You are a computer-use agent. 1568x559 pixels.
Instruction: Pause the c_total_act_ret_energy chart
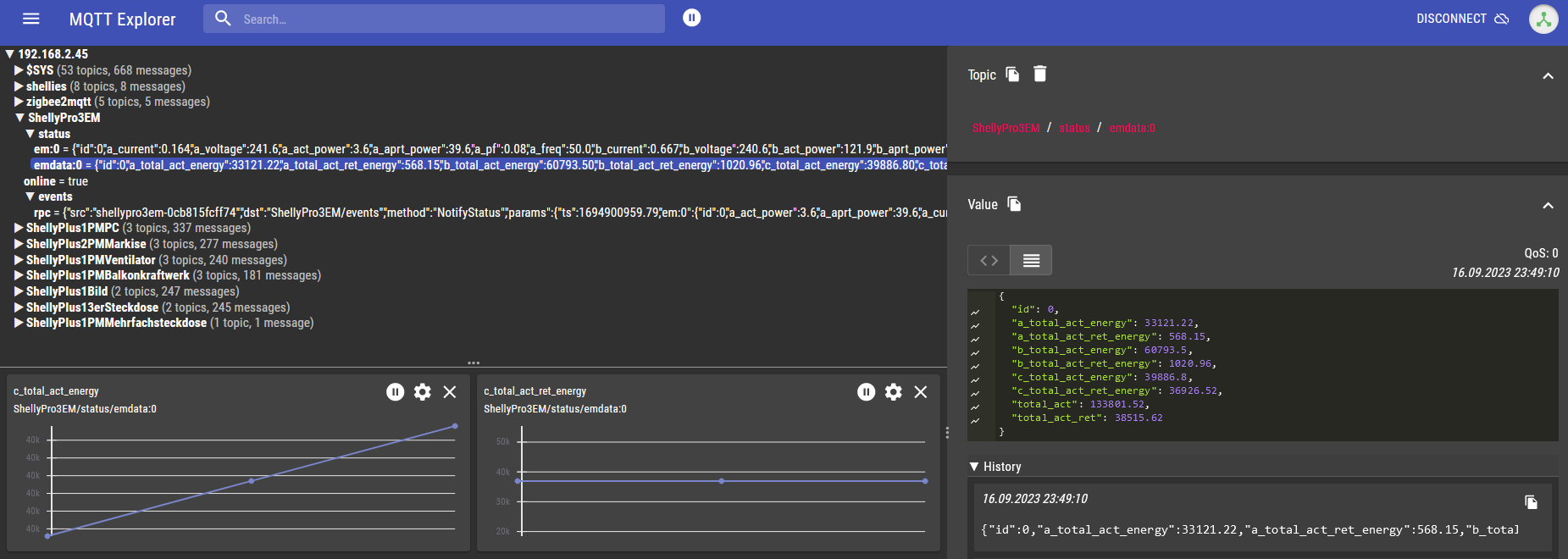(866, 392)
